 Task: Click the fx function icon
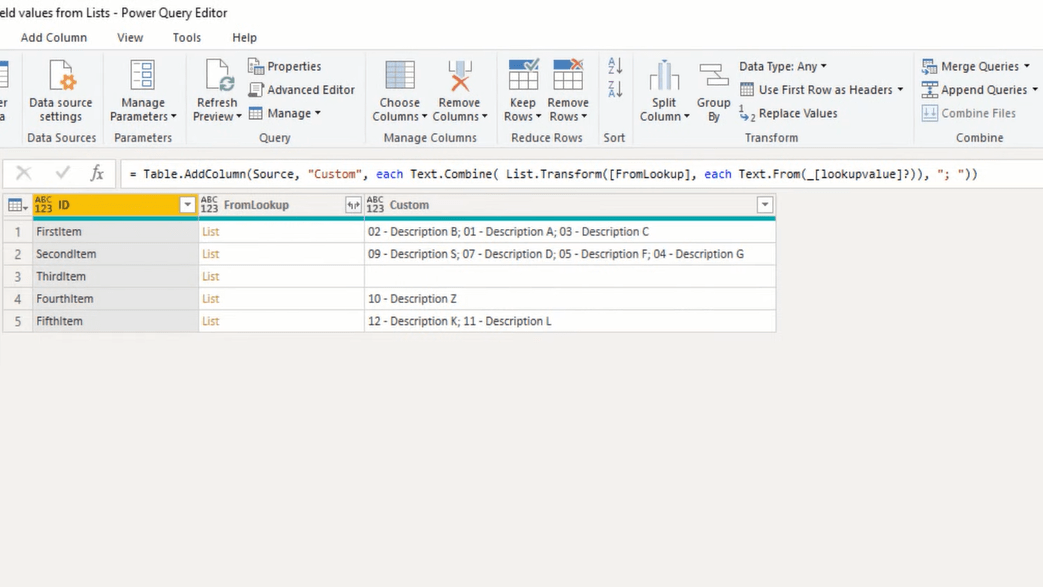[97, 174]
